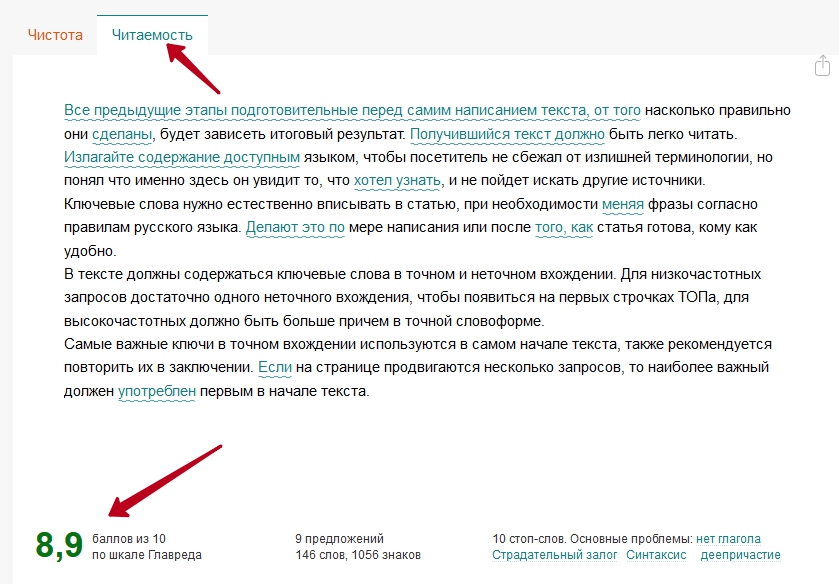This screenshot has width=839, height=584.
Task: Open the 'Синтаксис' problem link
Action: pos(656,555)
